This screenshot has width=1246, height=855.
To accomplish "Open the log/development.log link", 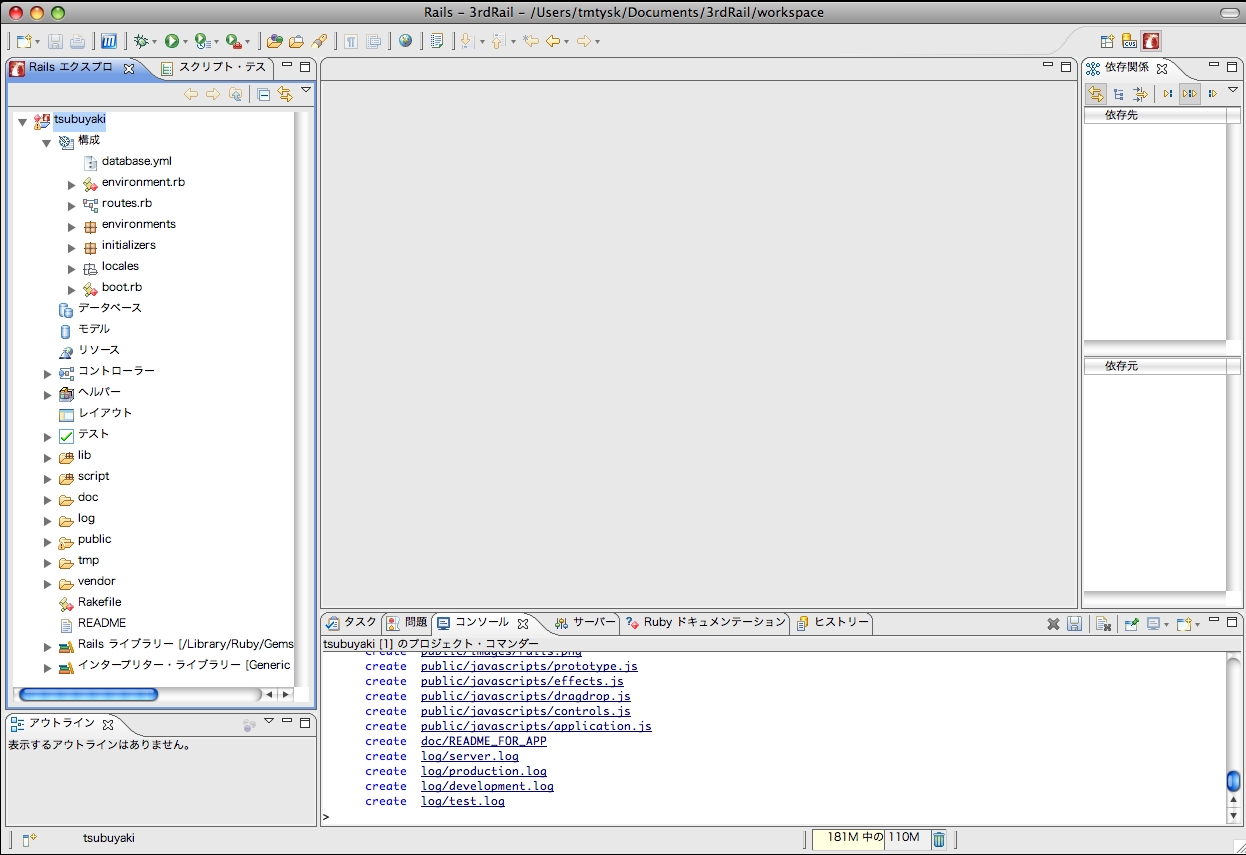I will coord(487,786).
